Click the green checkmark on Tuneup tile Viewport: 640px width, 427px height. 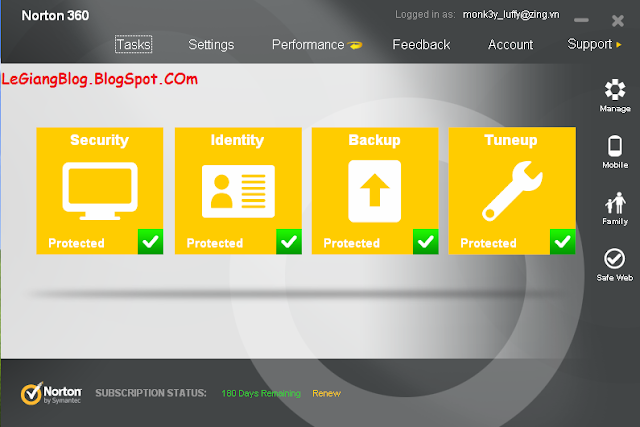(562, 242)
